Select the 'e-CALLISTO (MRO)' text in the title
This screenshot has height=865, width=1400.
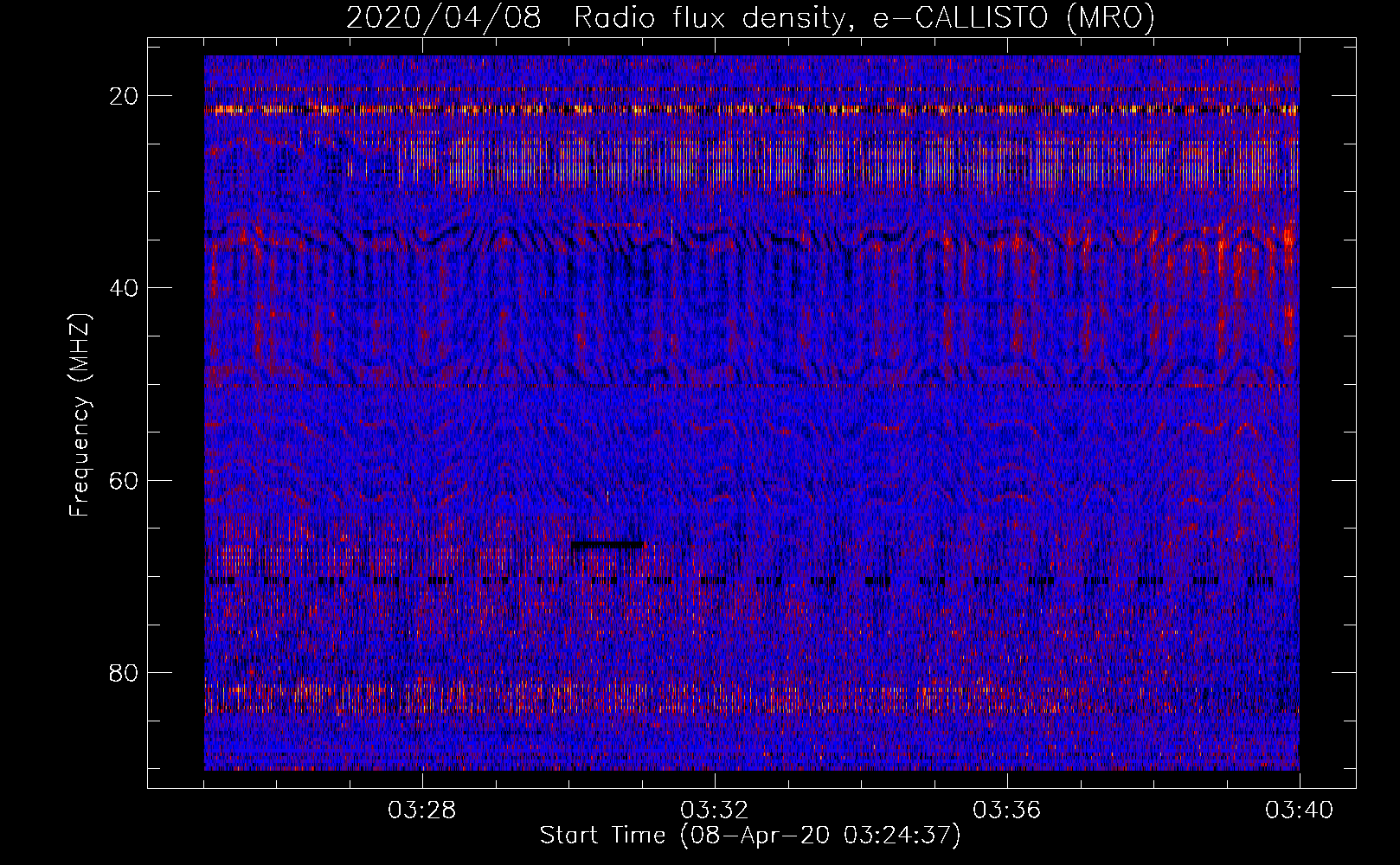tap(1013, 17)
